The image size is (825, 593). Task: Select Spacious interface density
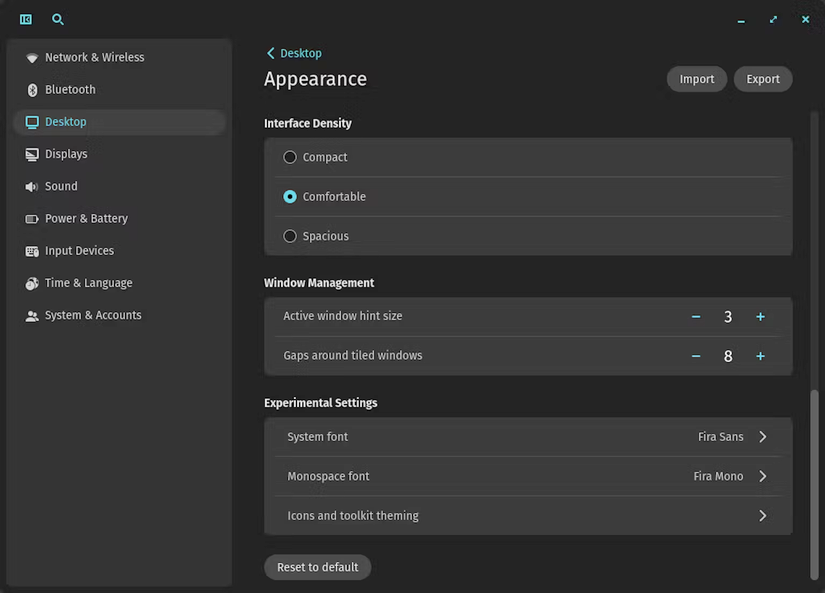(289, 235)
